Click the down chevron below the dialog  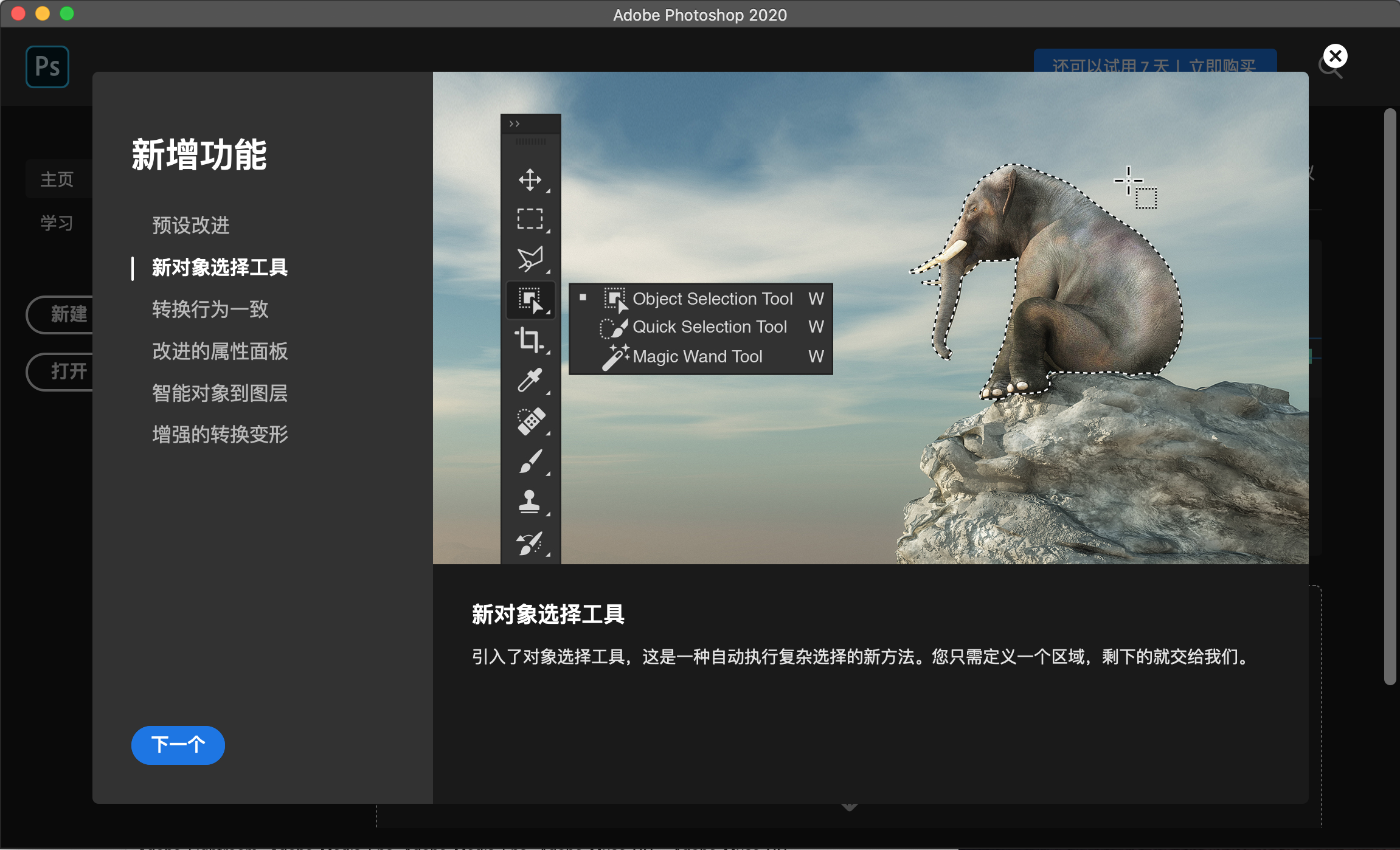[x=850, y=807]
